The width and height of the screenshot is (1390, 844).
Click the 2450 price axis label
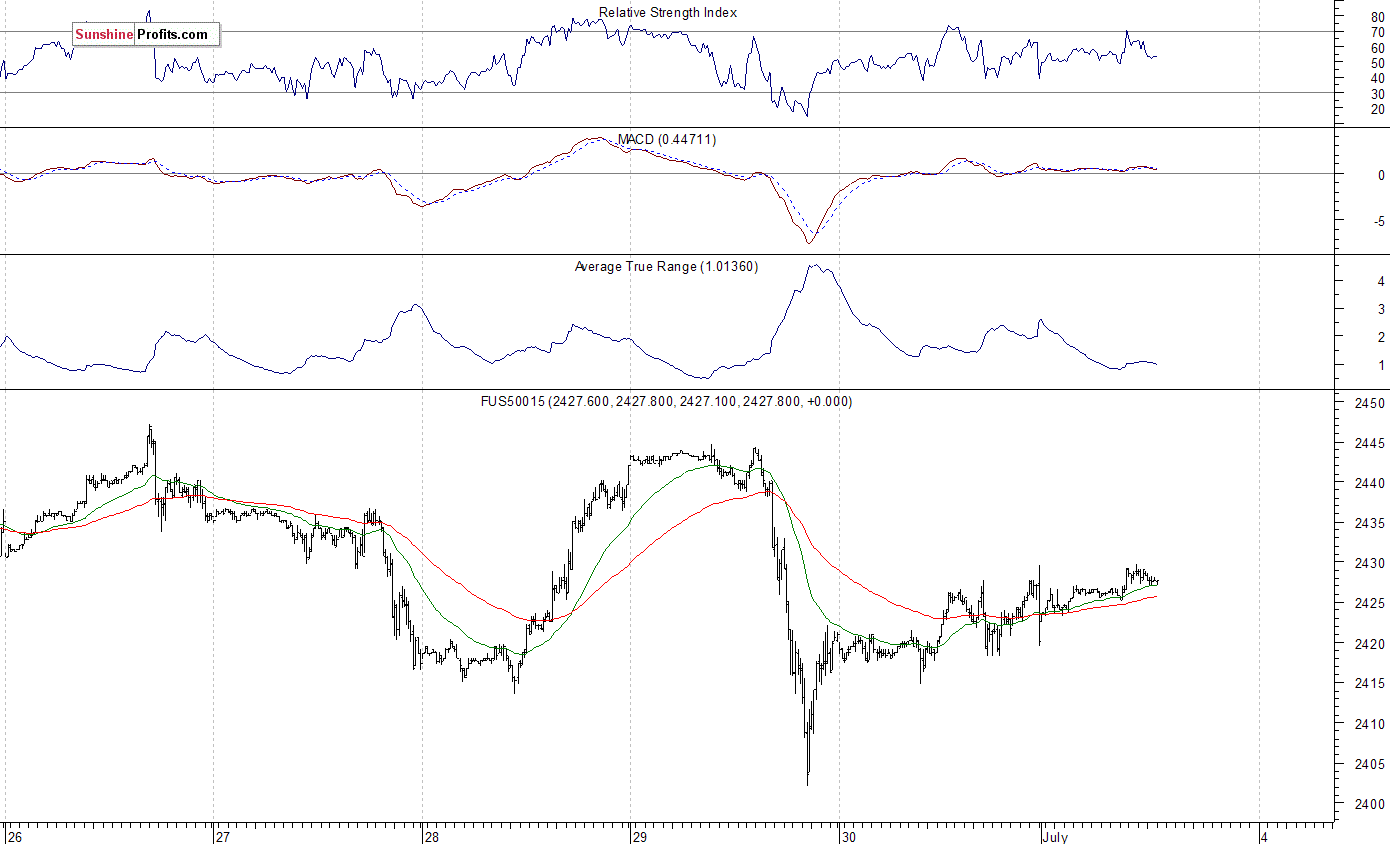pyautogui.click(x=1370, y=403)
